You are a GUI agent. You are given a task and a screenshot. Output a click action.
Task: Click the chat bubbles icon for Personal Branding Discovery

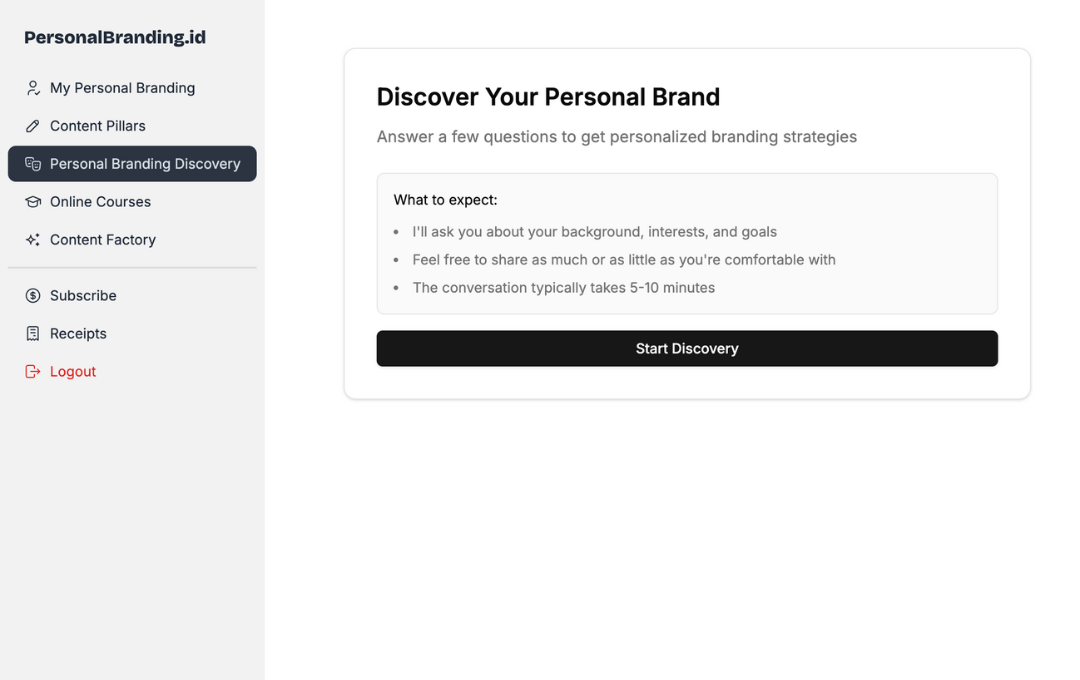click(x=31, y=163)
